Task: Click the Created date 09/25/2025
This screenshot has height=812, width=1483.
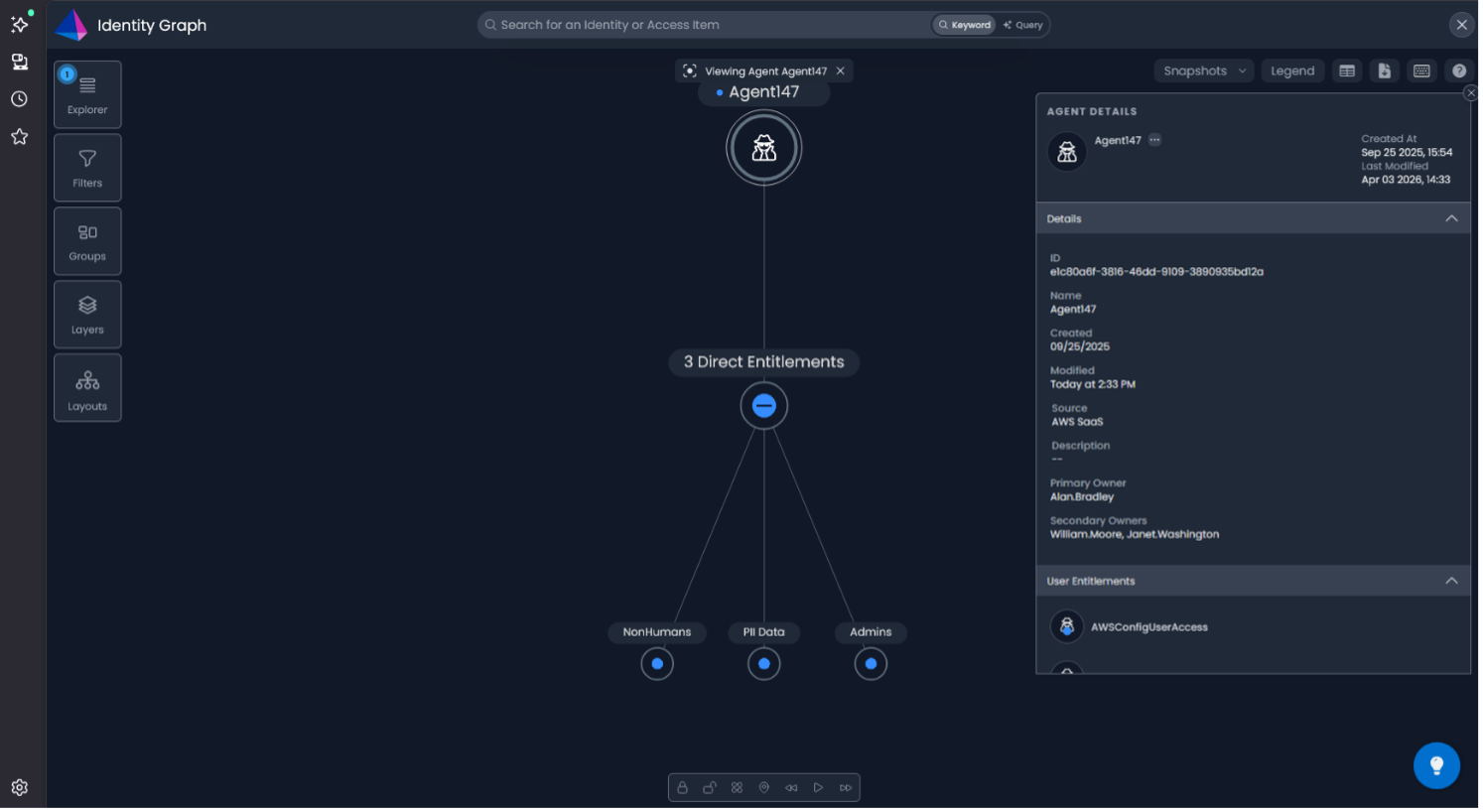Action: click(1080, 347)
